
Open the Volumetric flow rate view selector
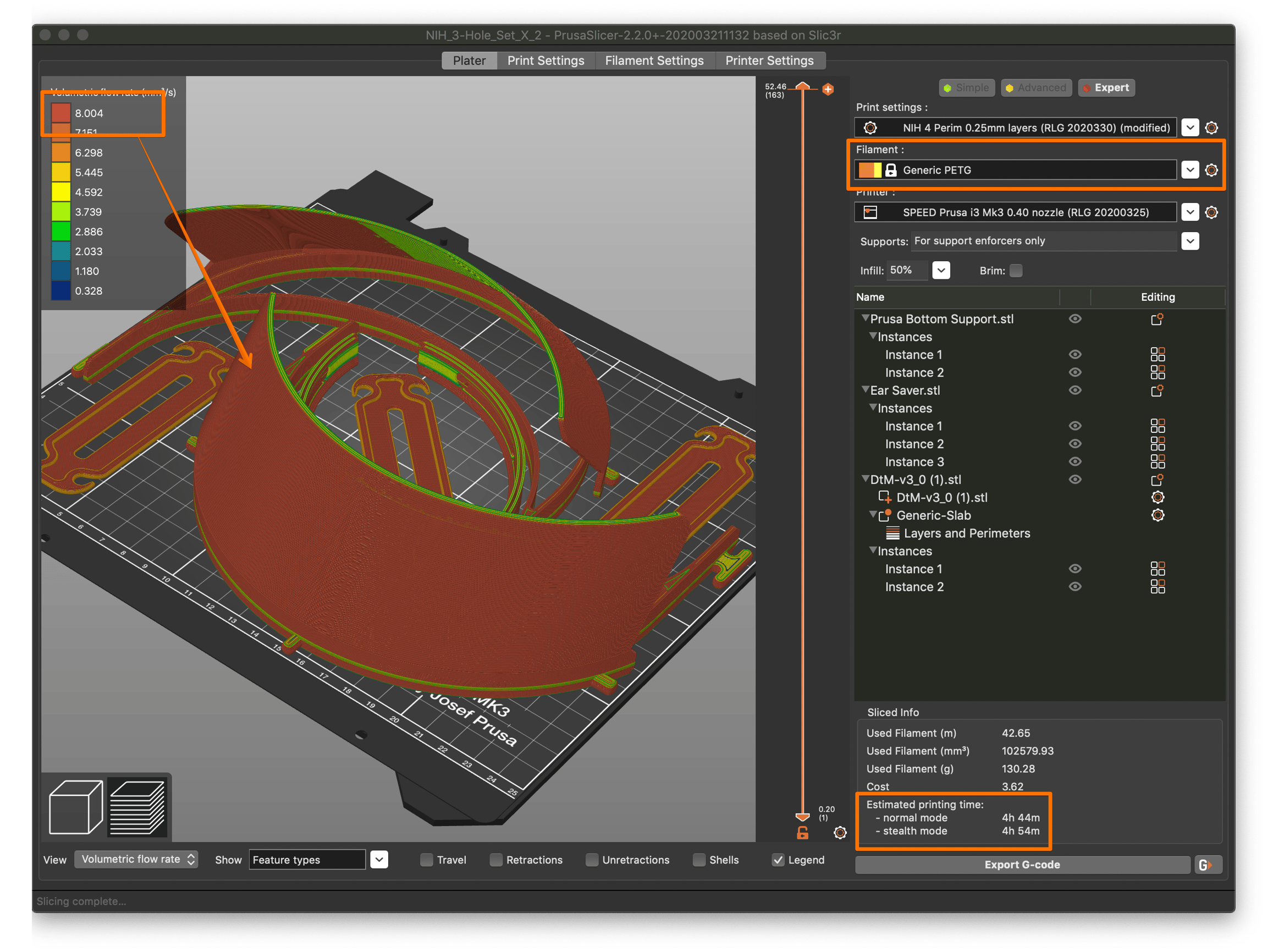136,859
